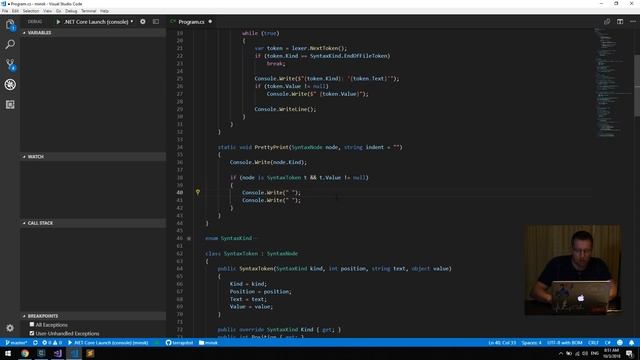
Task: Change encoding via UTF-8 with BOM
Action: pos(564,342)
